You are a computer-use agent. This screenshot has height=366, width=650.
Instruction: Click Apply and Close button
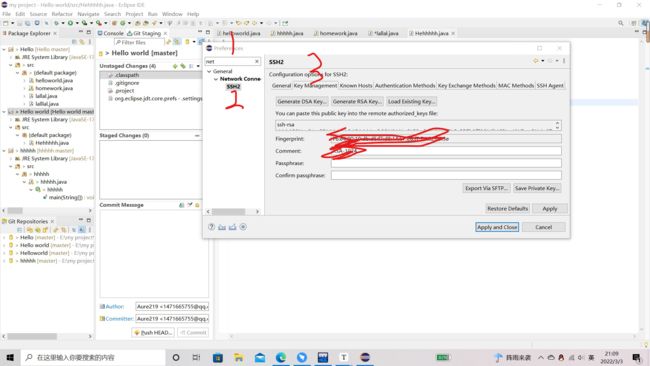[x=497, y=227]
